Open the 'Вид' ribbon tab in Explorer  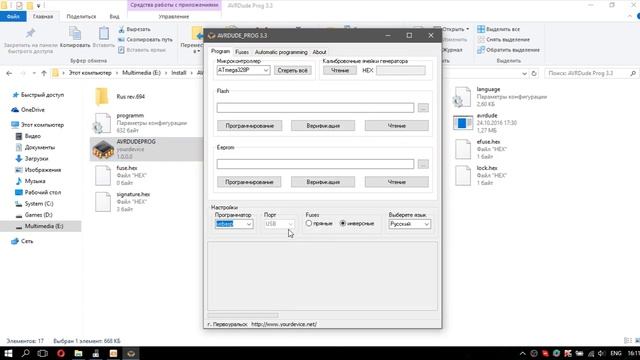click(x=114, y=17)
